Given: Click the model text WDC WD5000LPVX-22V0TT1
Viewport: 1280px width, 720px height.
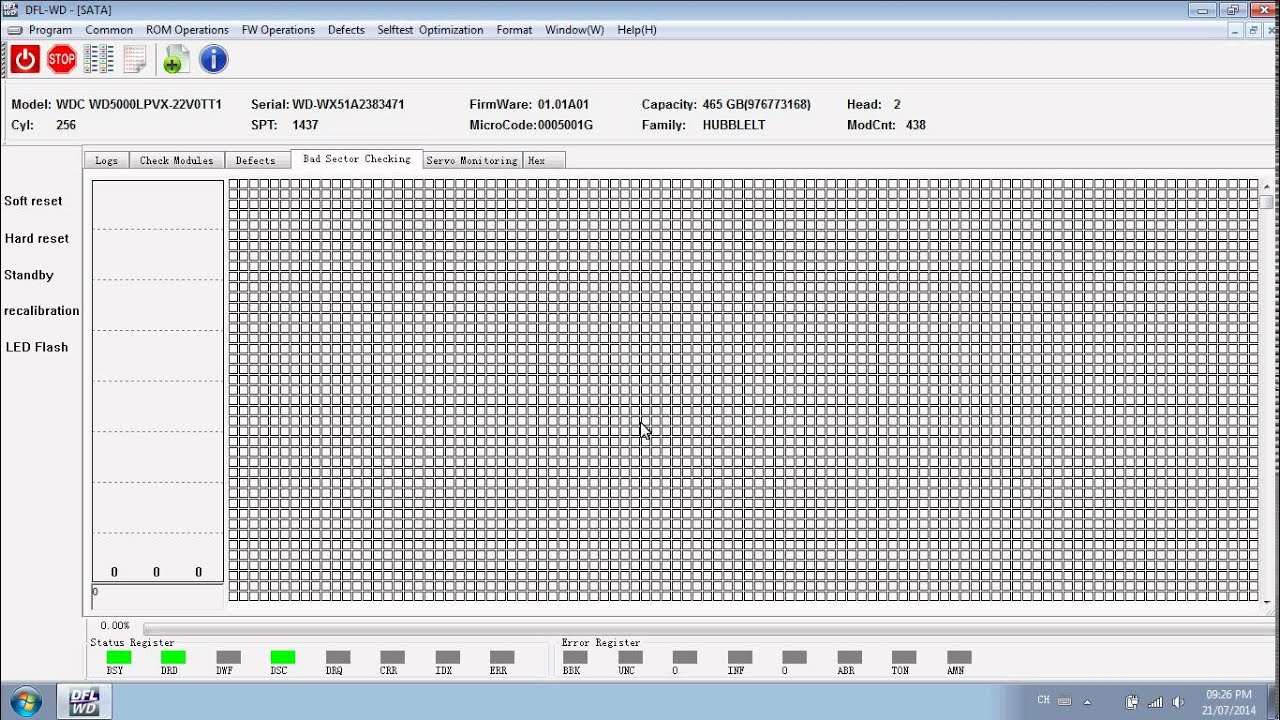Looking at the screenshot, I should click(x=139, y=104).
